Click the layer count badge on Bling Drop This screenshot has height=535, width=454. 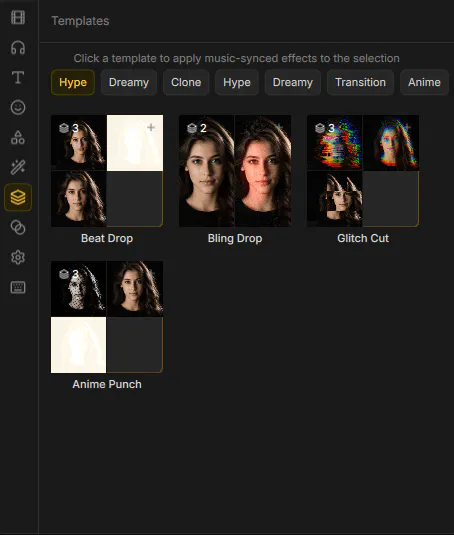197,128
